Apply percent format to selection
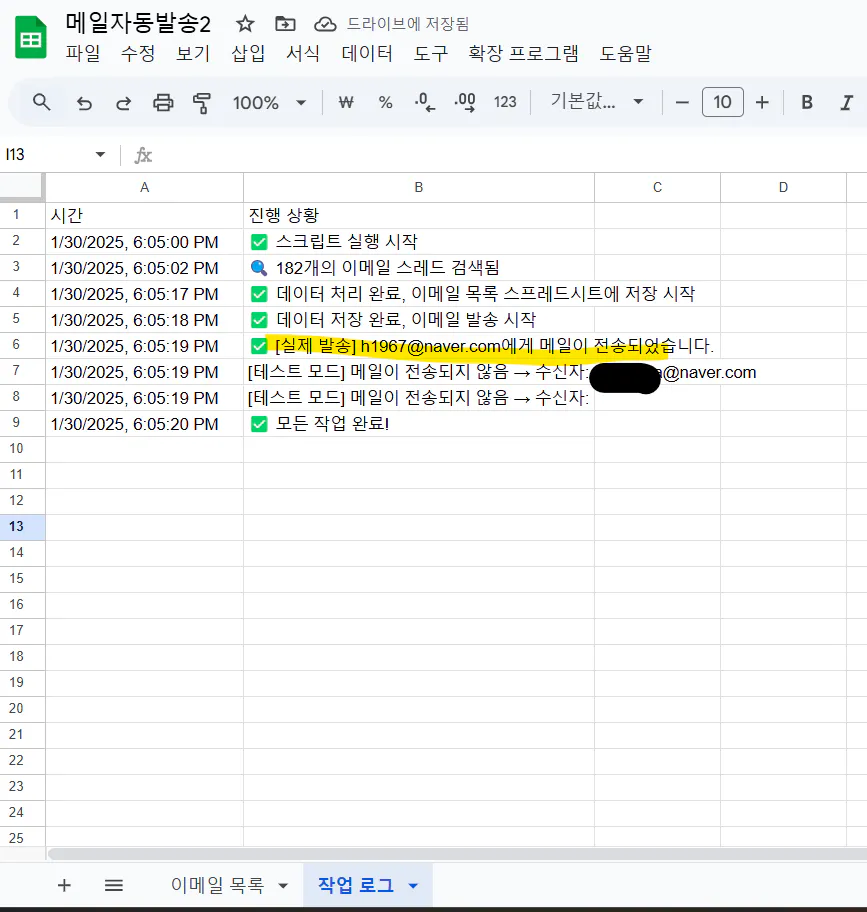The image size is (867, 912). (385, 102)
